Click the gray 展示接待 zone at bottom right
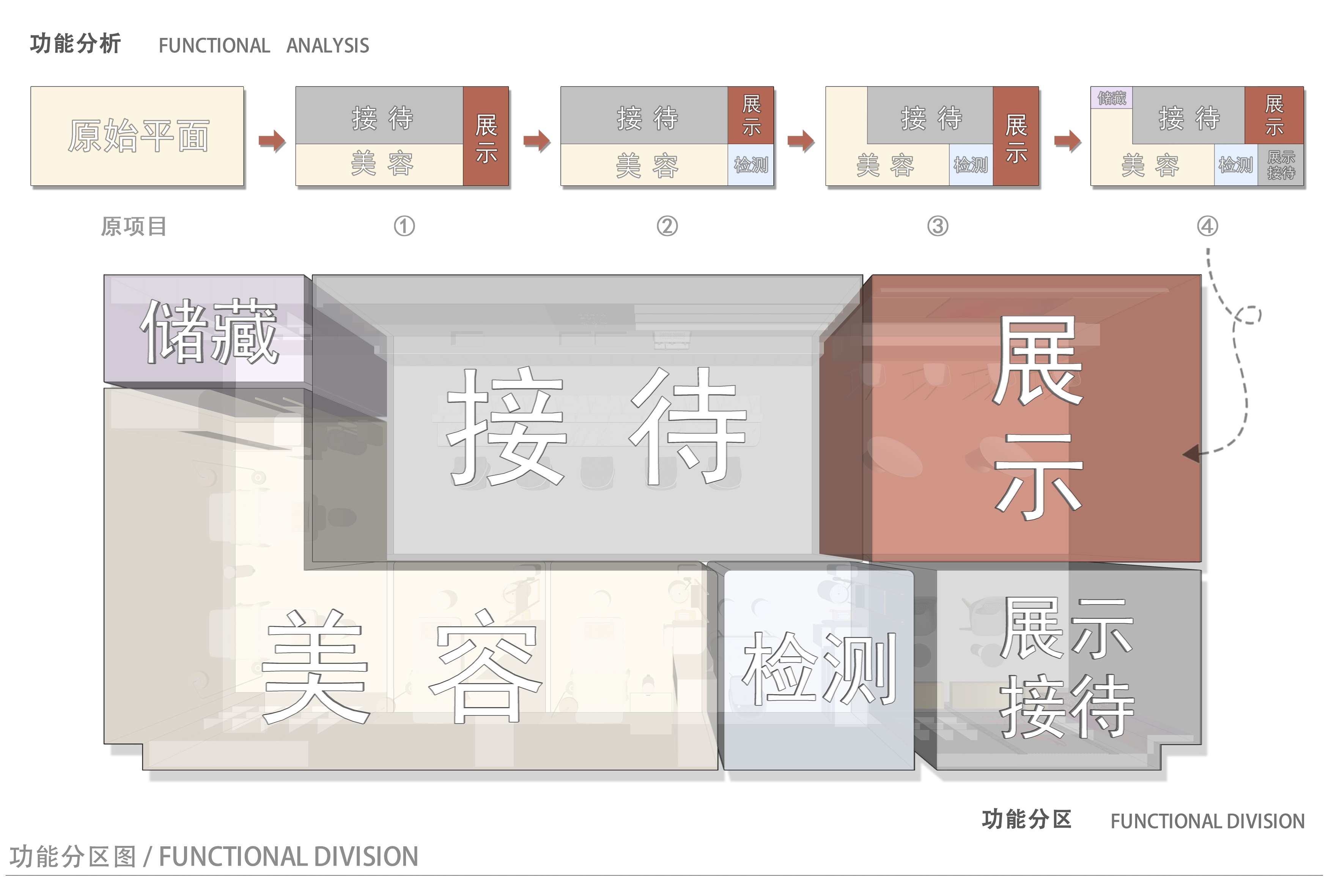Viewport: 1331px width, 896px height. click(x=1066, y=666)
